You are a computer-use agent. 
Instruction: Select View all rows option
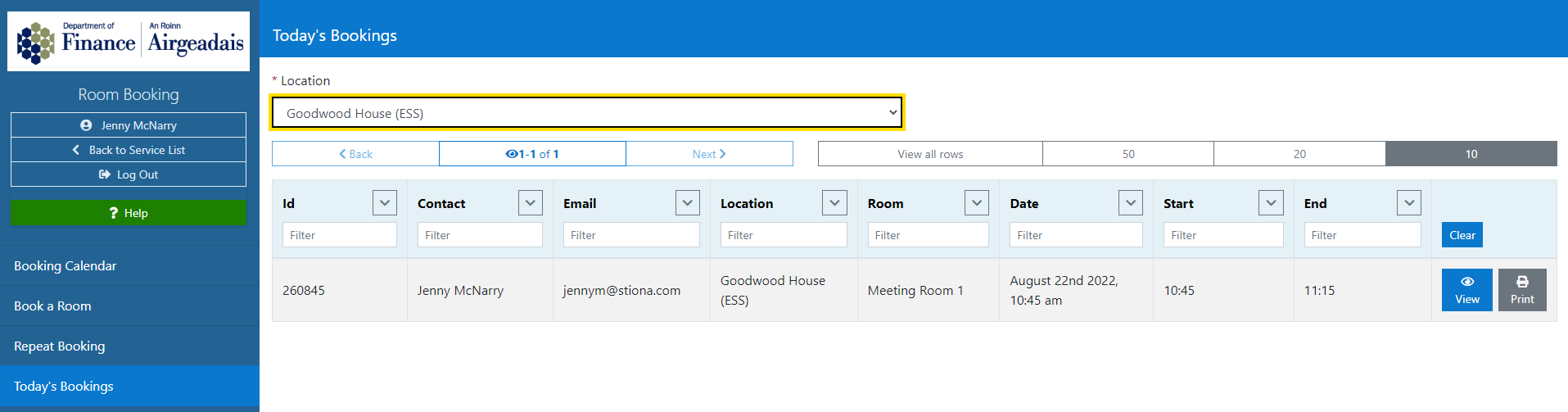(930, 154)
